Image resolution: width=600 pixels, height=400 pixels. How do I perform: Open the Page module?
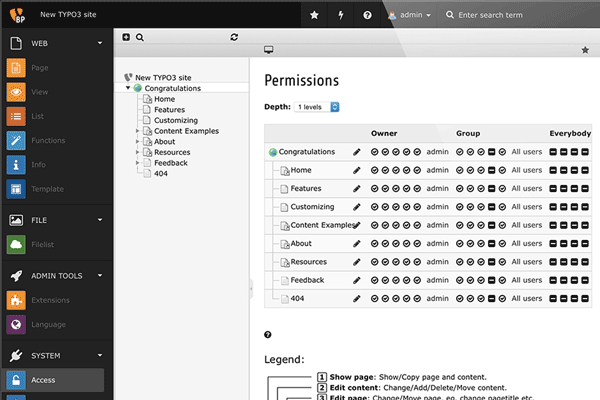[40, 68]
